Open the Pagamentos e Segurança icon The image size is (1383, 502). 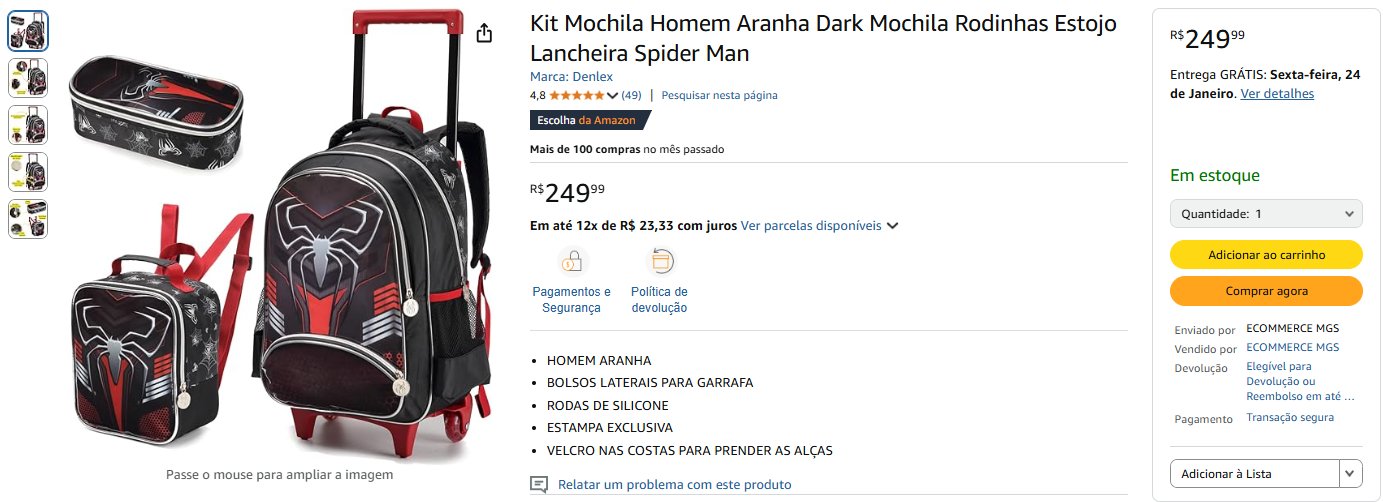click(572, 262)
